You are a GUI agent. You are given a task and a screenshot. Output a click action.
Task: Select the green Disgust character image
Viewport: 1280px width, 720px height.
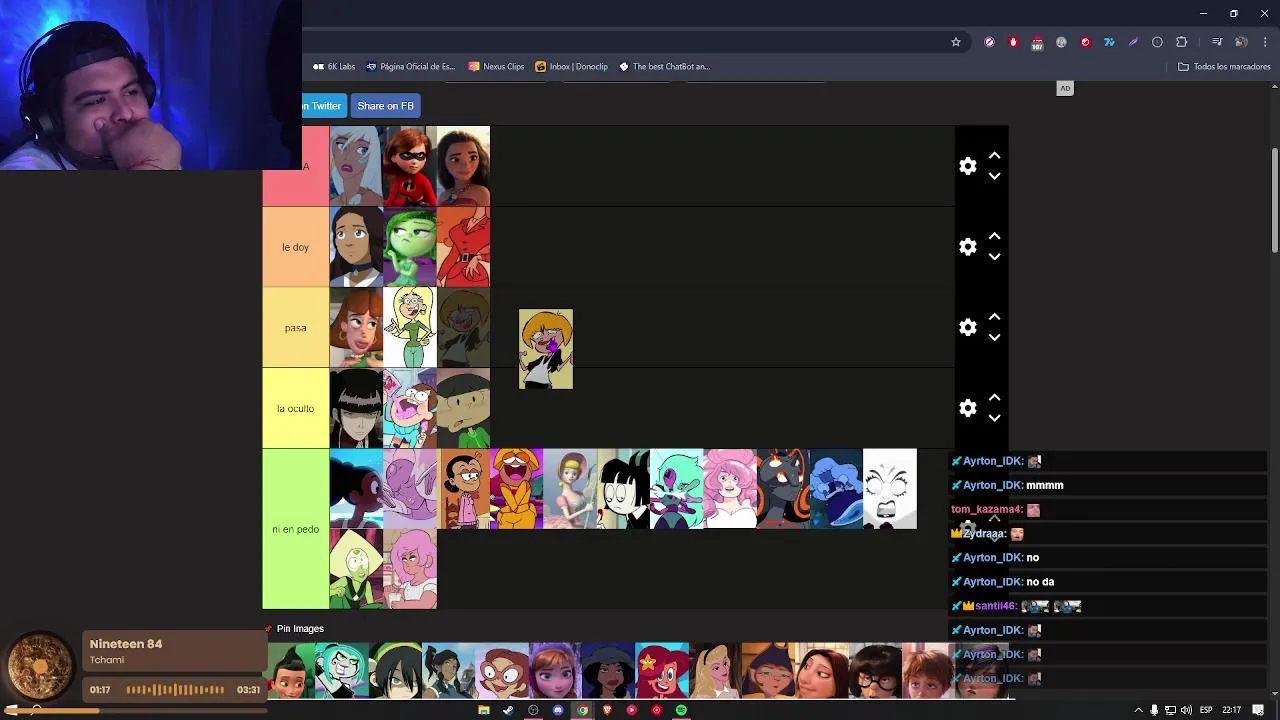click(x=410, y=247)
